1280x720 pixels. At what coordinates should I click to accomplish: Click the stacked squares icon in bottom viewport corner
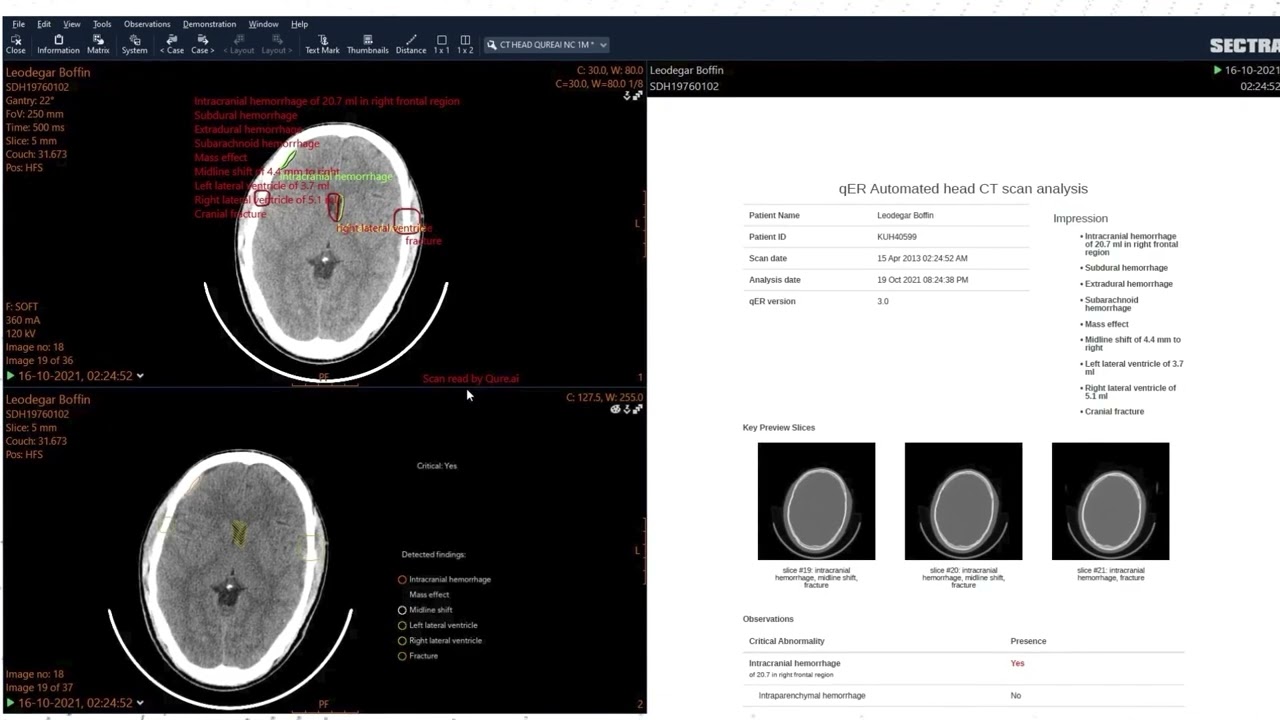coord(637,409)
